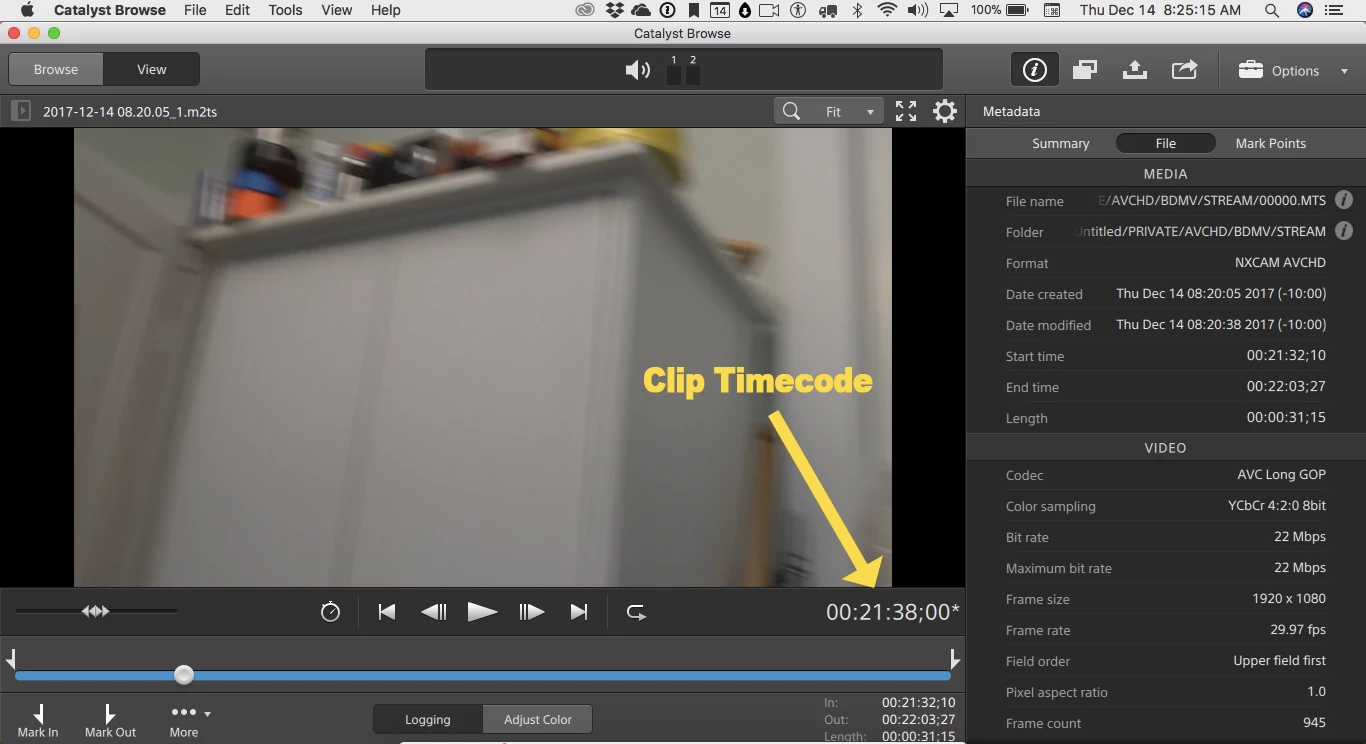
Task: Show info for Folder row
Action: [x=1344, y=231]
